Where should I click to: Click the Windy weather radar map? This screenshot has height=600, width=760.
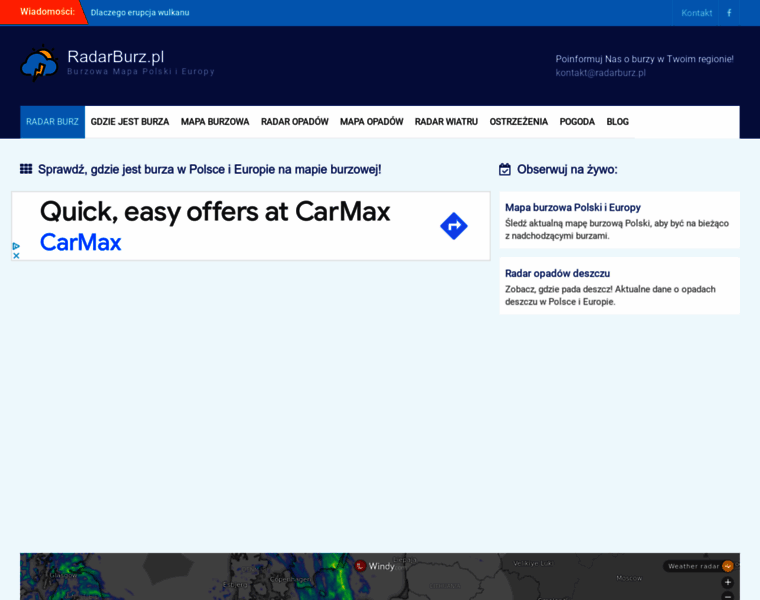click(380, 576)
